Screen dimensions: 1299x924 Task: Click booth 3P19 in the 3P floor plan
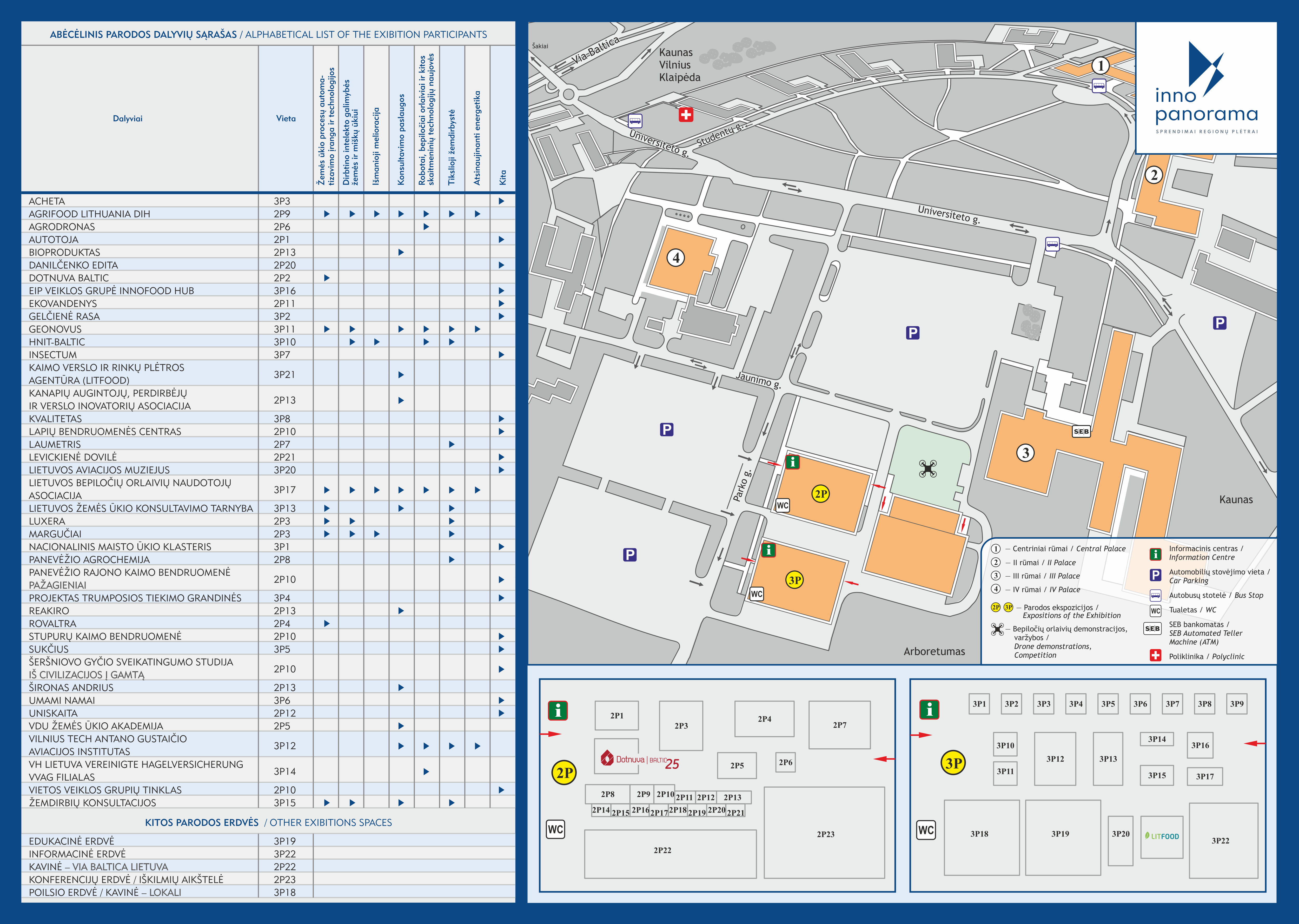1063,837
